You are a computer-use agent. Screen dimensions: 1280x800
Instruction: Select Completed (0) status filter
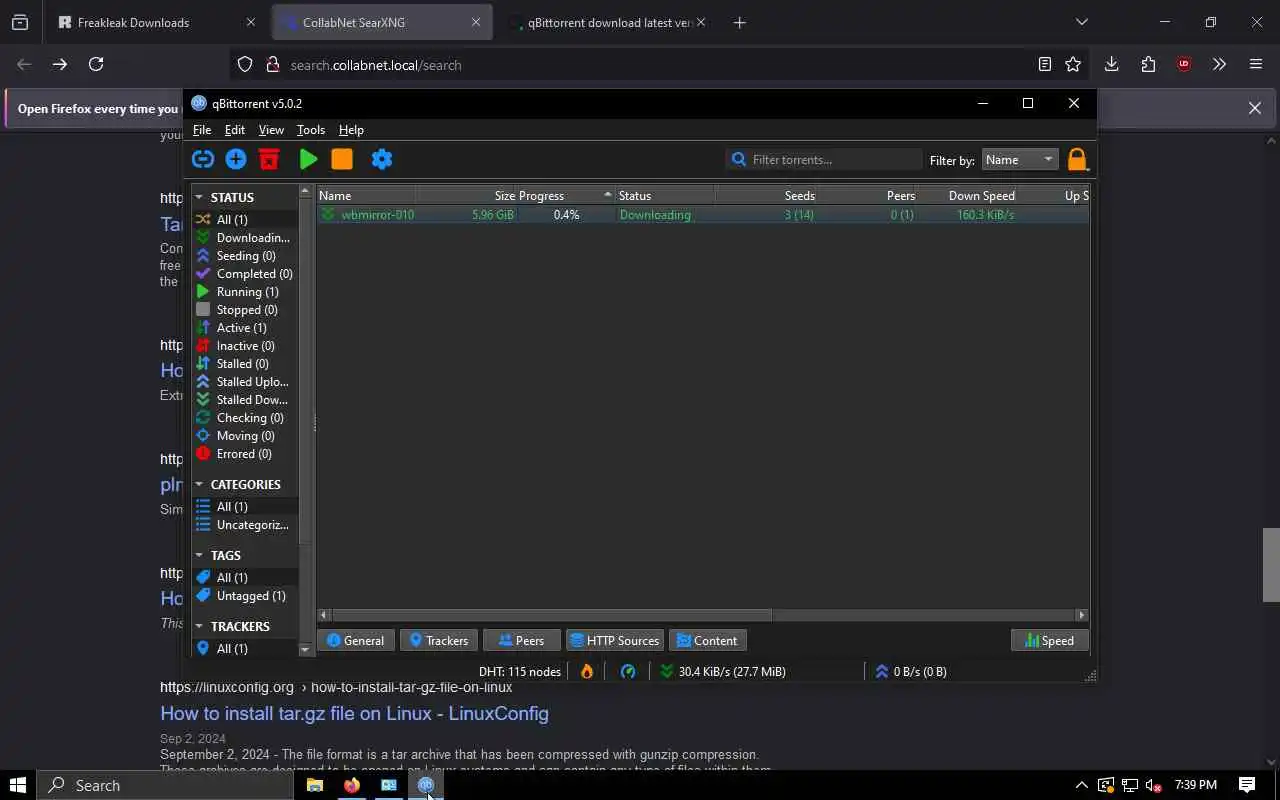pyautogui.click(x=245, y=274)
